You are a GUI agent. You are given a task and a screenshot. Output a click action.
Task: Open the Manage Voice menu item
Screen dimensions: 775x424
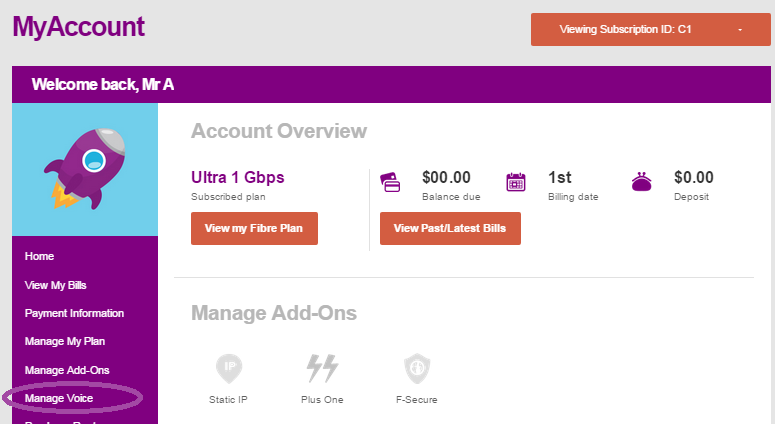click(x=59, y=398)
